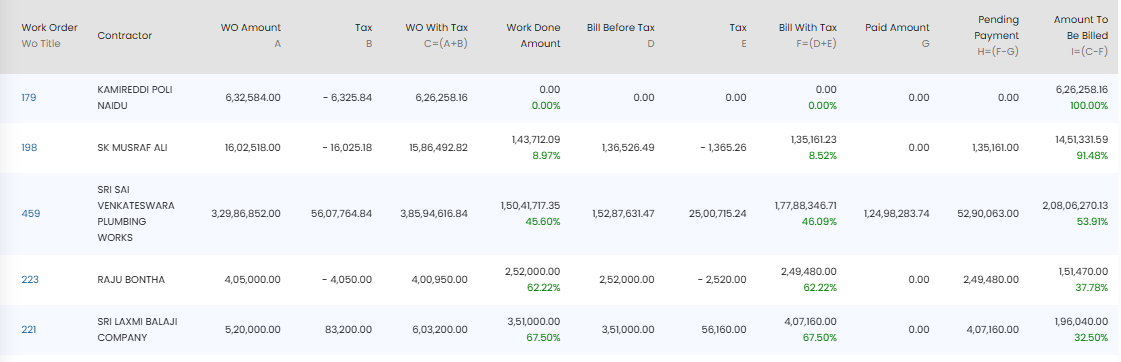Click work done percentage 8.97%
1121x362 pixels.
tap(546, 155)
